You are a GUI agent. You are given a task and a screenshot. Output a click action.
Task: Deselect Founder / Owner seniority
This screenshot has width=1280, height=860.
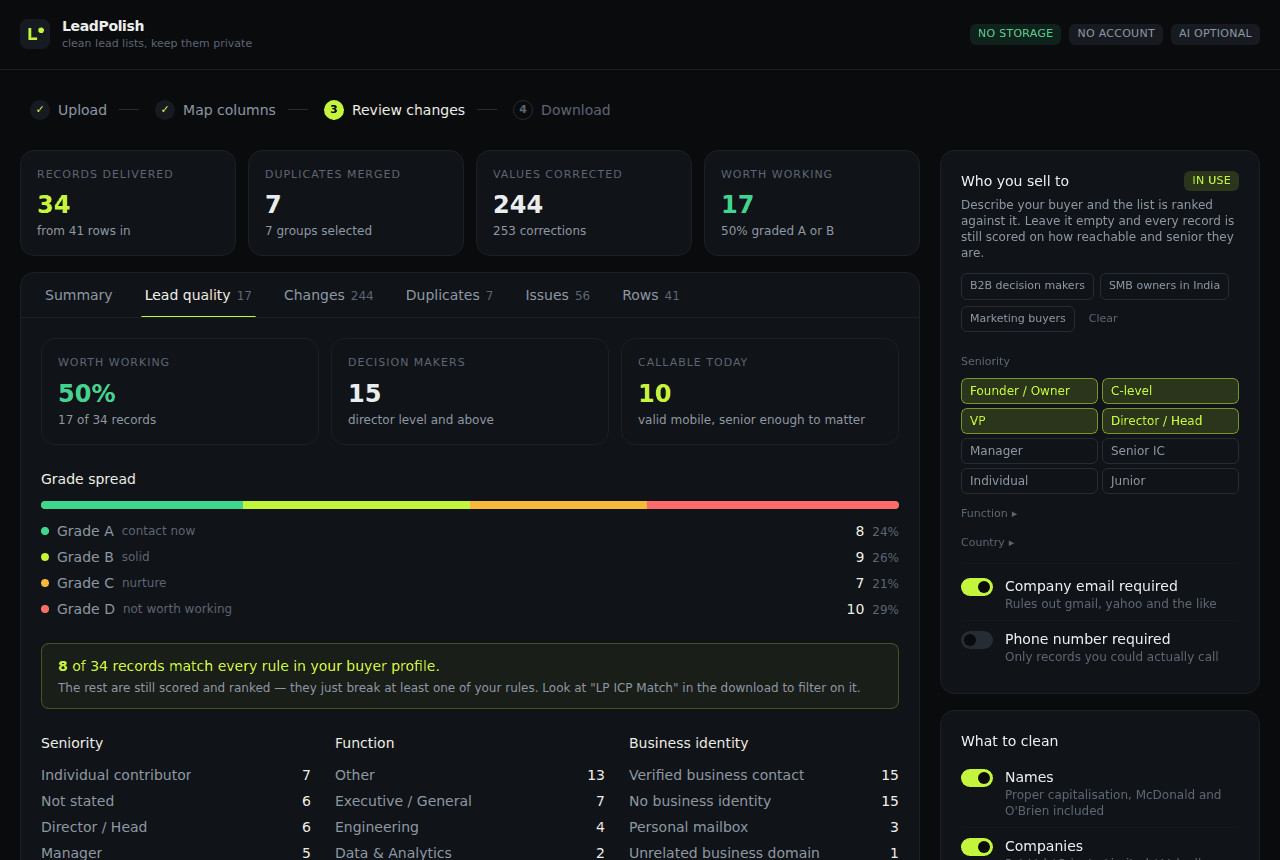click(x=1029, y=391)
